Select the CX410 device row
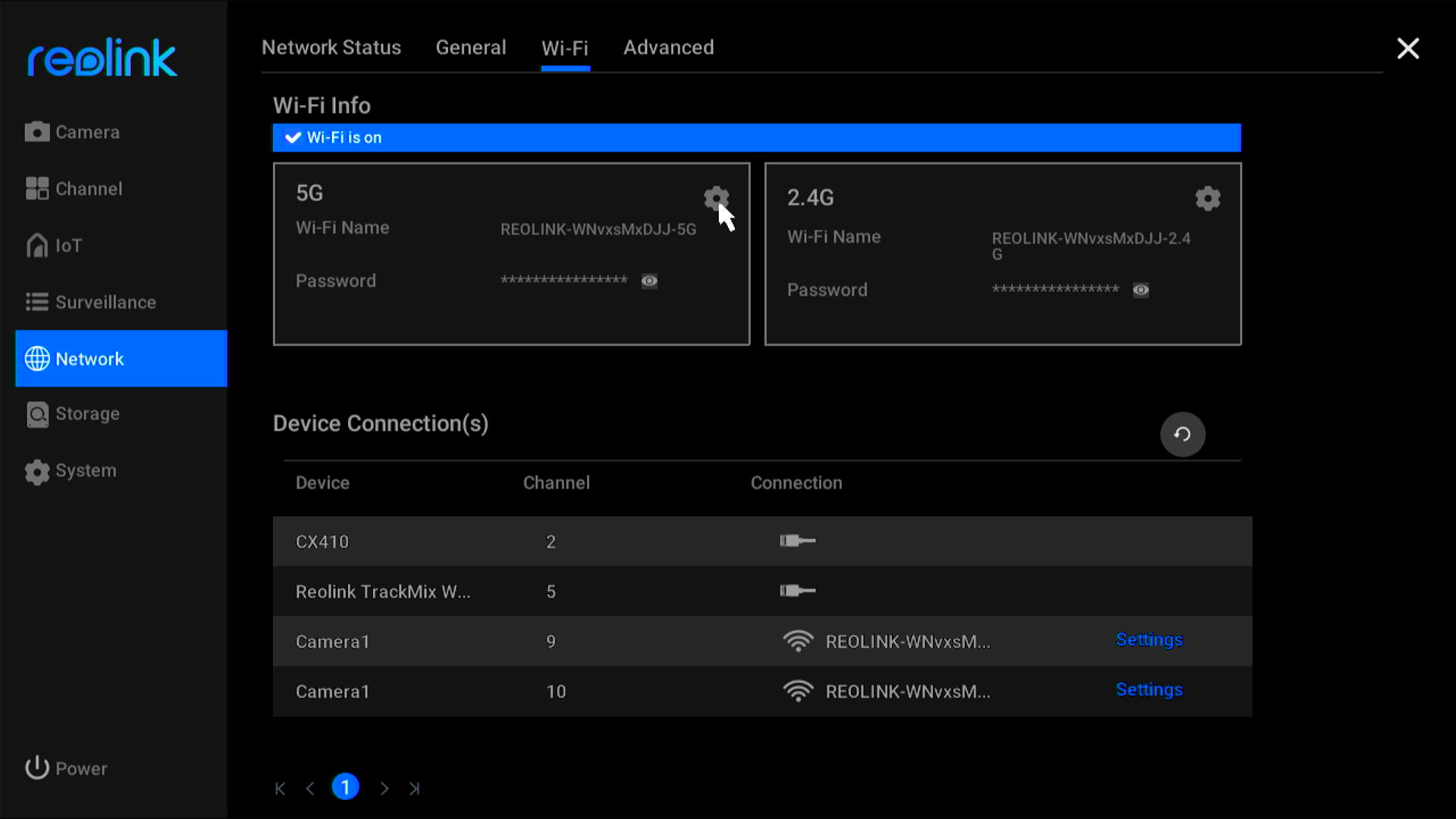The image size is (1456, 819). [762, 541]
